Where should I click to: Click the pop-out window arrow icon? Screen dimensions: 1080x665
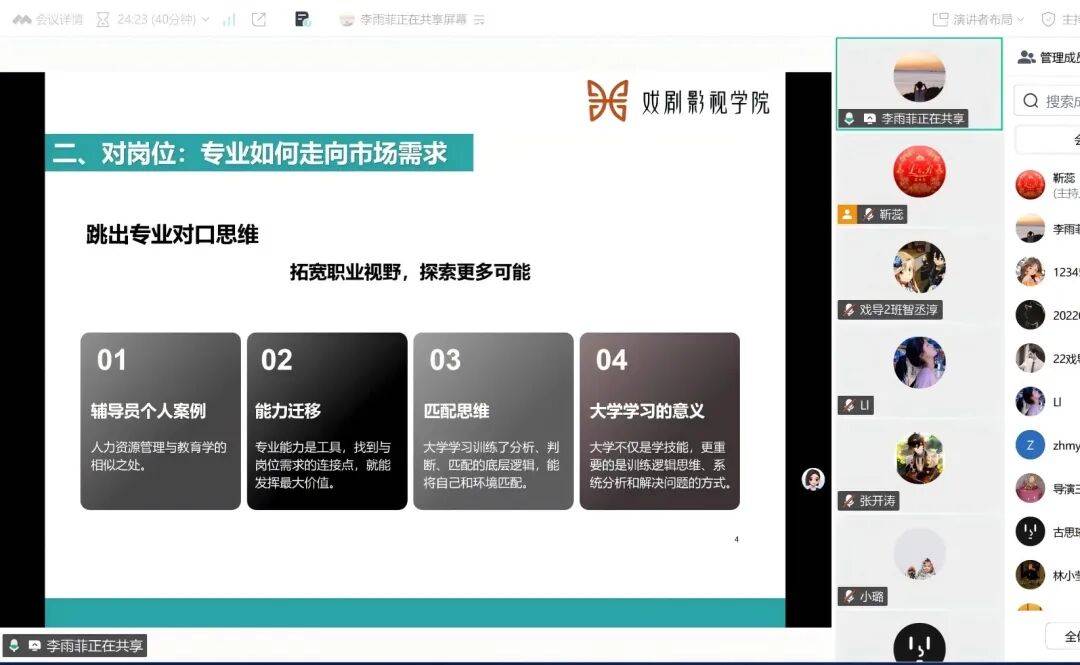coord(259,19)
